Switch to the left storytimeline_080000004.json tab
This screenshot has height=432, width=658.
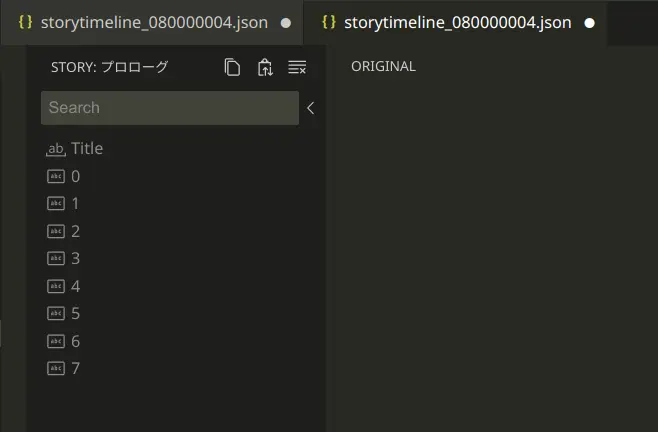pyautogui.click(x=154, y=22)
